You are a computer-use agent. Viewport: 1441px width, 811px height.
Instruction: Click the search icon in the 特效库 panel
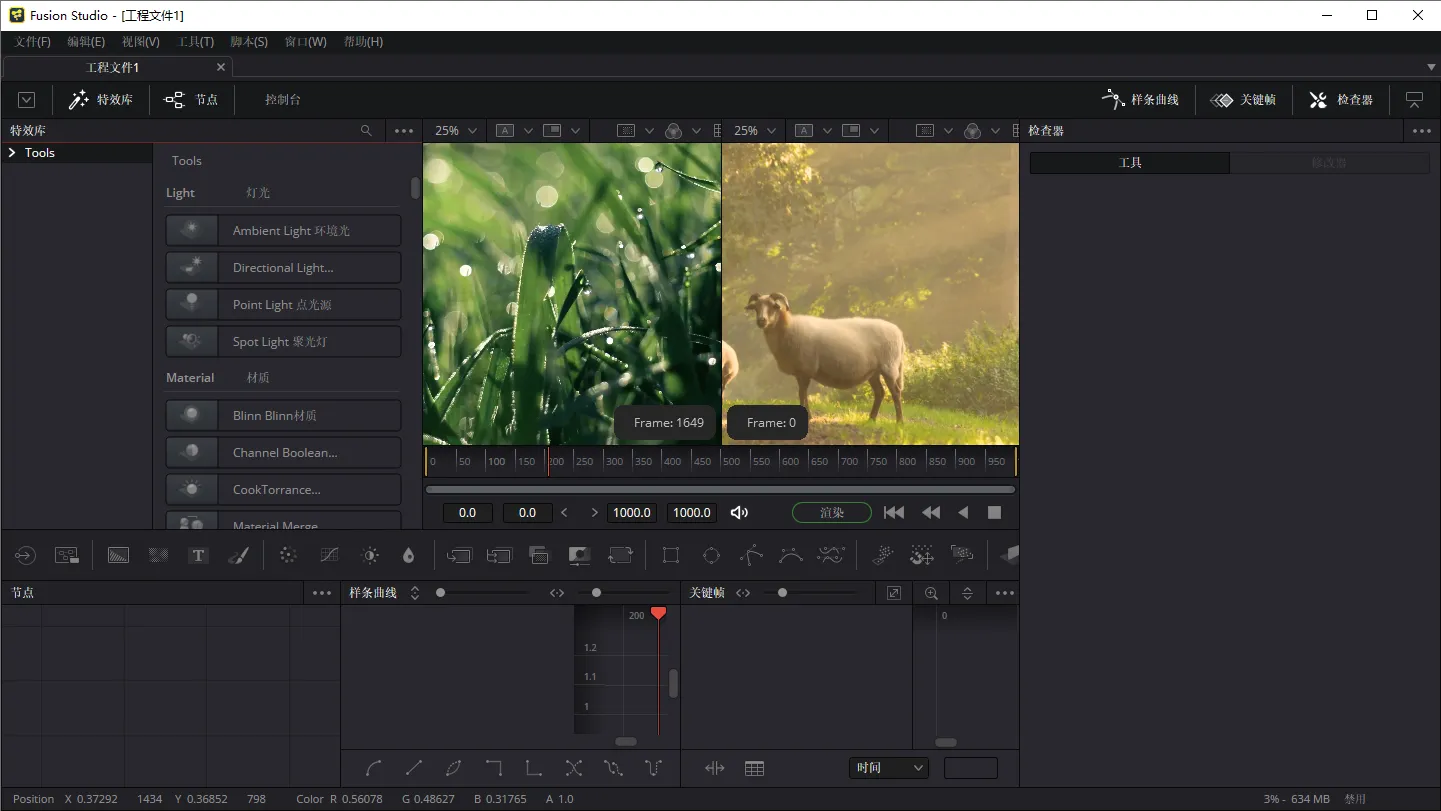366,131
